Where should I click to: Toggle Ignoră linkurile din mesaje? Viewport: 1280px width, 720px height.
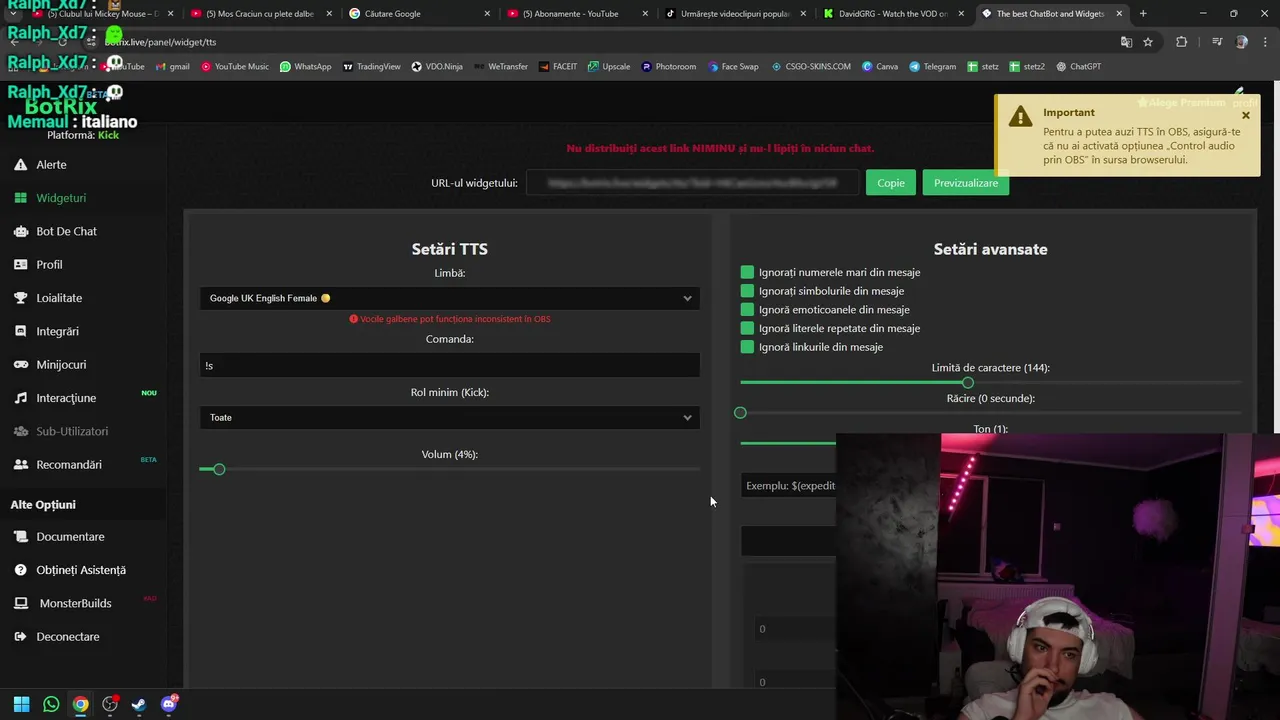[747, 347]
